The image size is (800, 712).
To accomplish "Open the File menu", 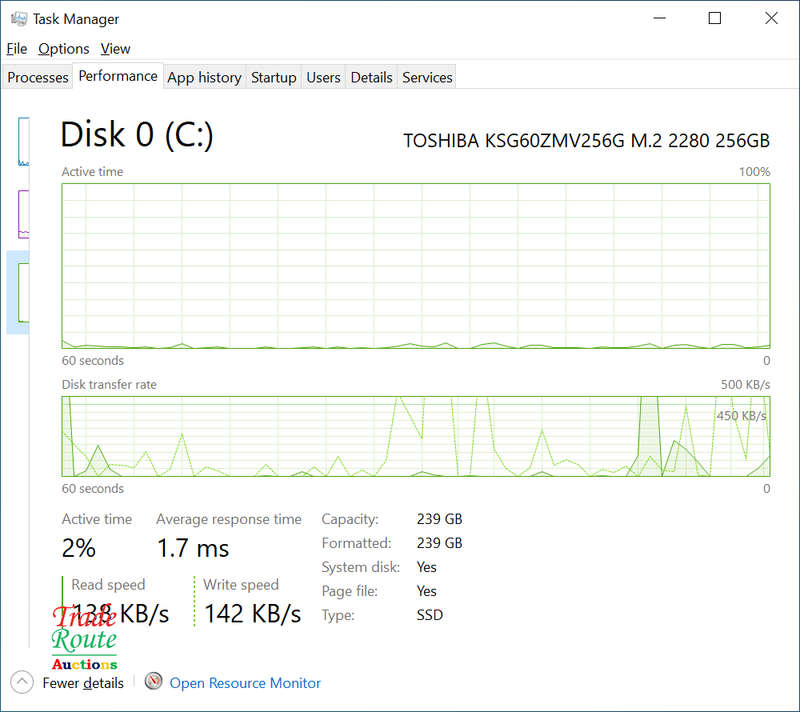I will (x=16, y=48).
